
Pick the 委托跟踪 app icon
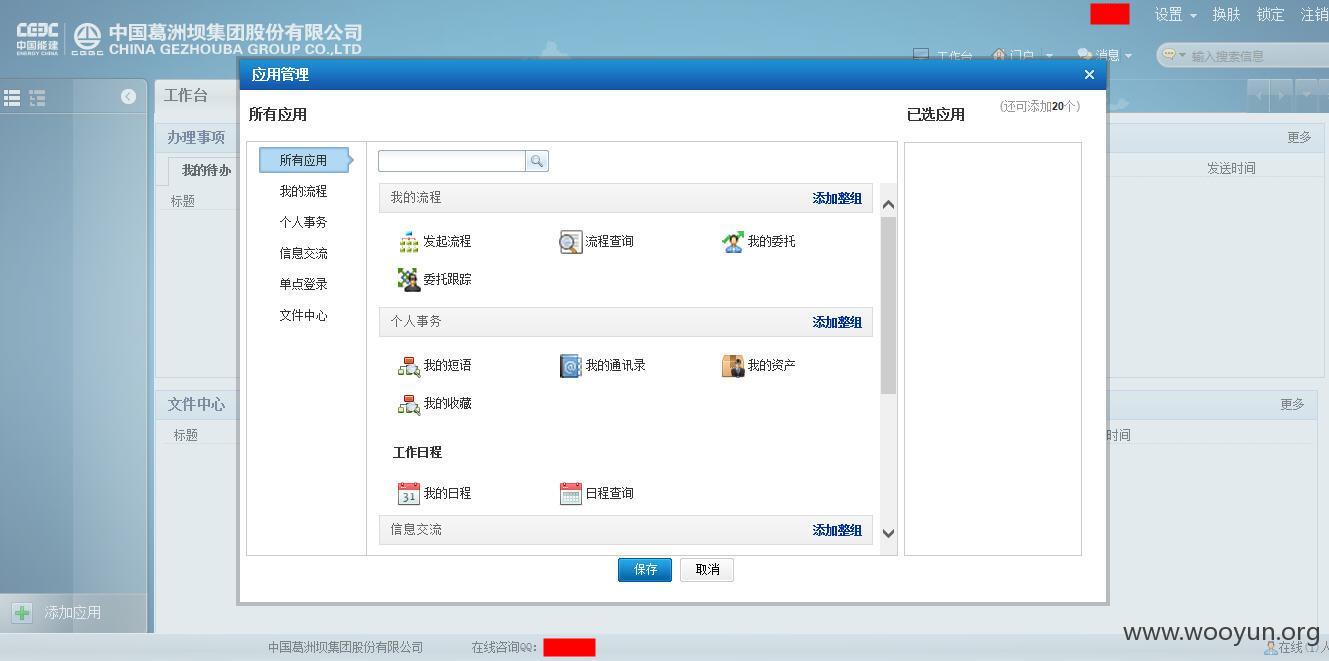409,279
